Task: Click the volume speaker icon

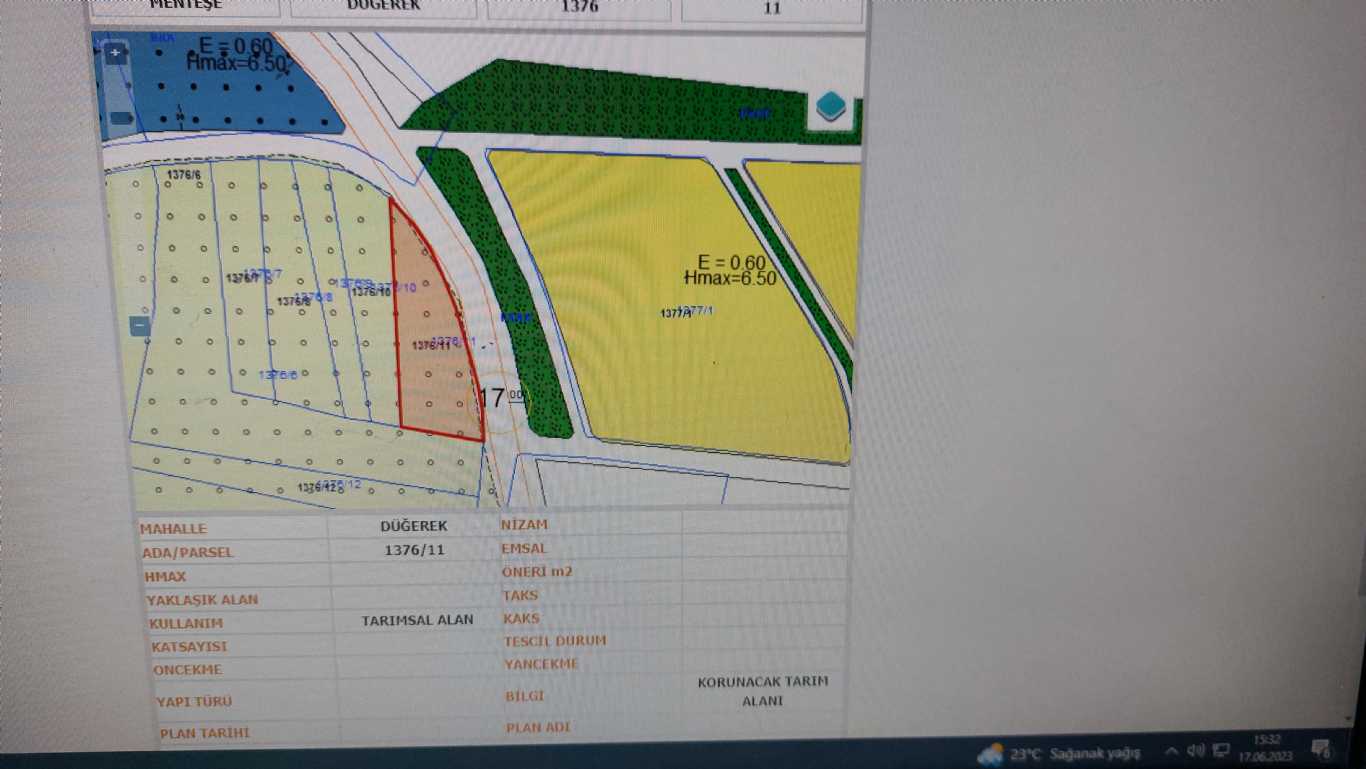Action: [x=1195, y=751]
